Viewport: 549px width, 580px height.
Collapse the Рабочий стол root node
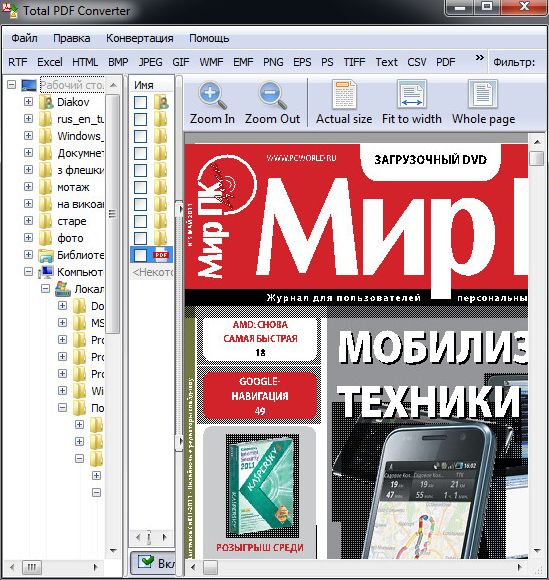click(11, 85)
